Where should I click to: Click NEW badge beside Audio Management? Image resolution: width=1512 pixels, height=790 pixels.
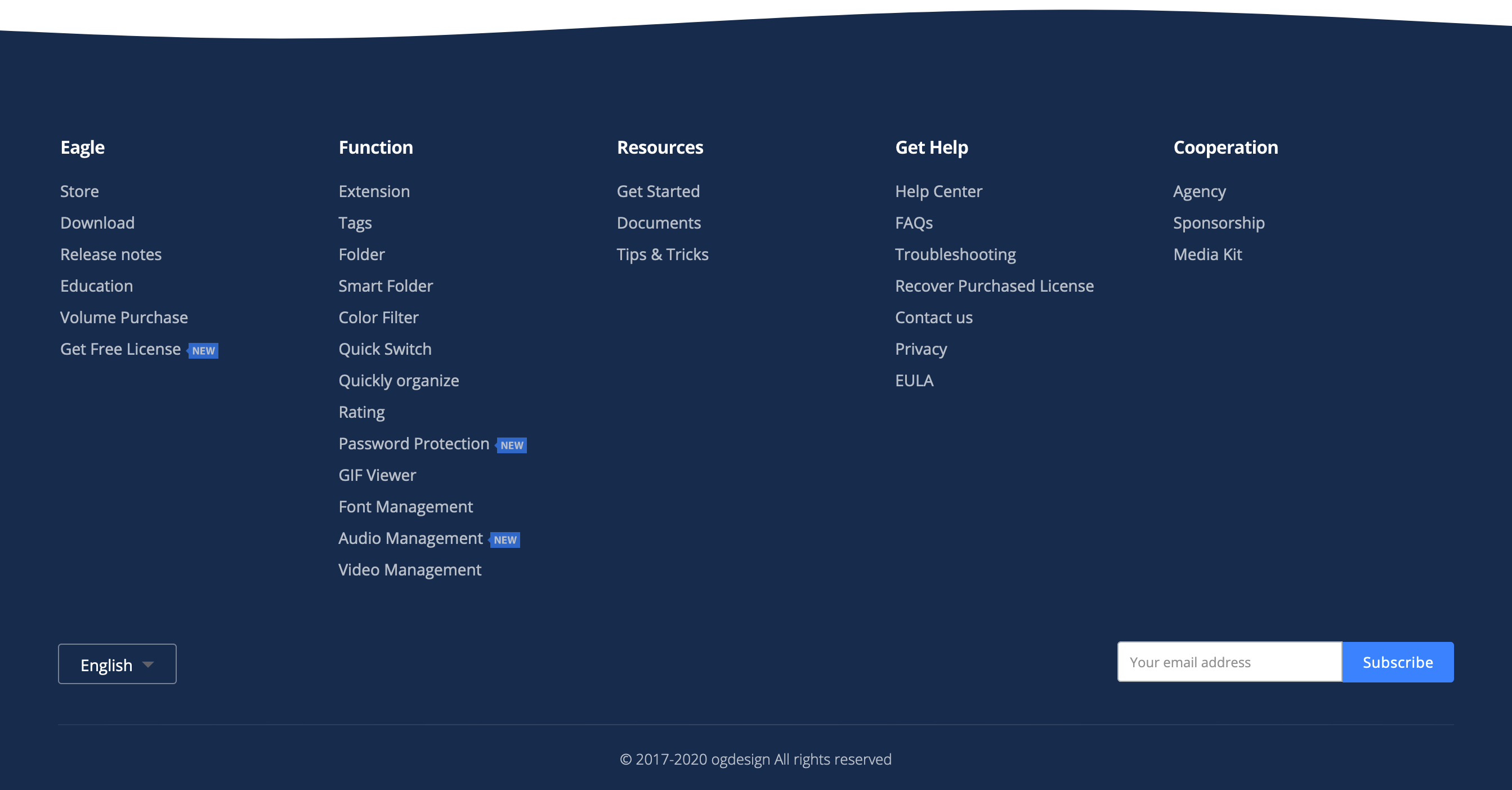click(505, 539)
